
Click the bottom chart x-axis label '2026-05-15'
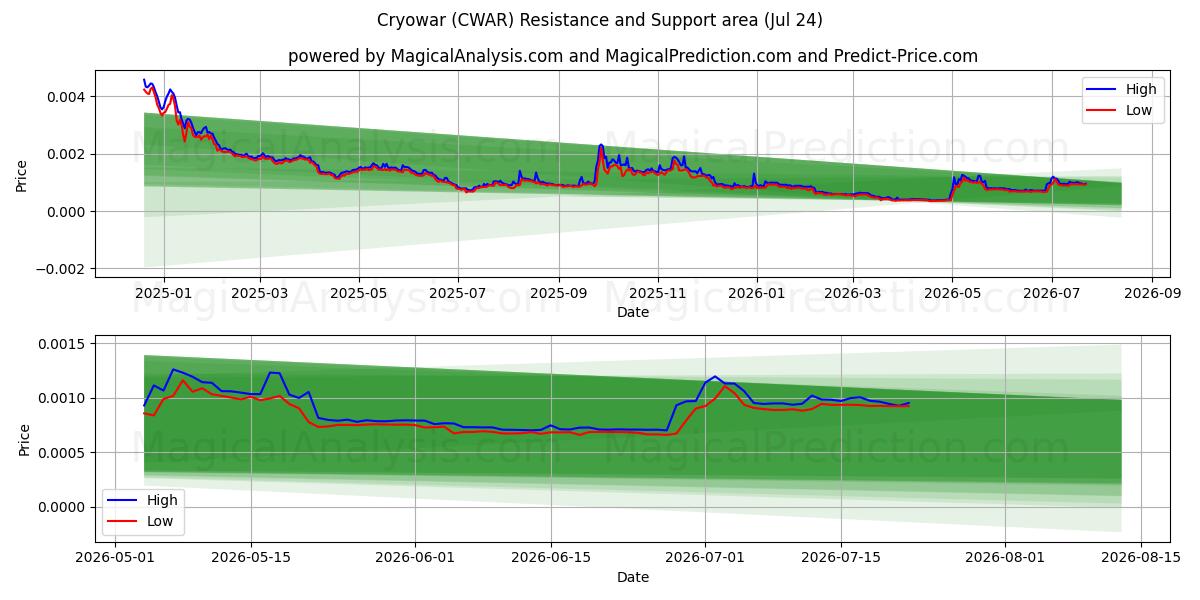coord(250,559)
